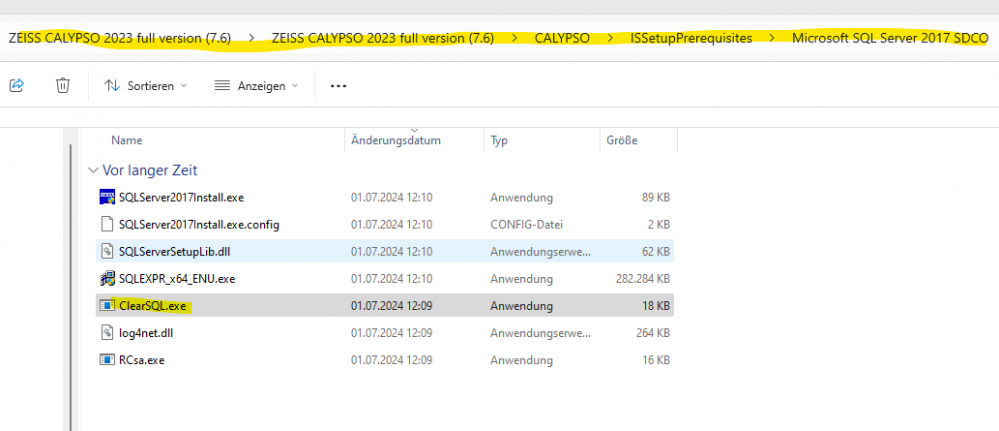Image resolution: width=999 pixels, height=431 pixels.
Task: Click ClearSQL.exe date 01.07.2024 12:09
Action: 392,305
